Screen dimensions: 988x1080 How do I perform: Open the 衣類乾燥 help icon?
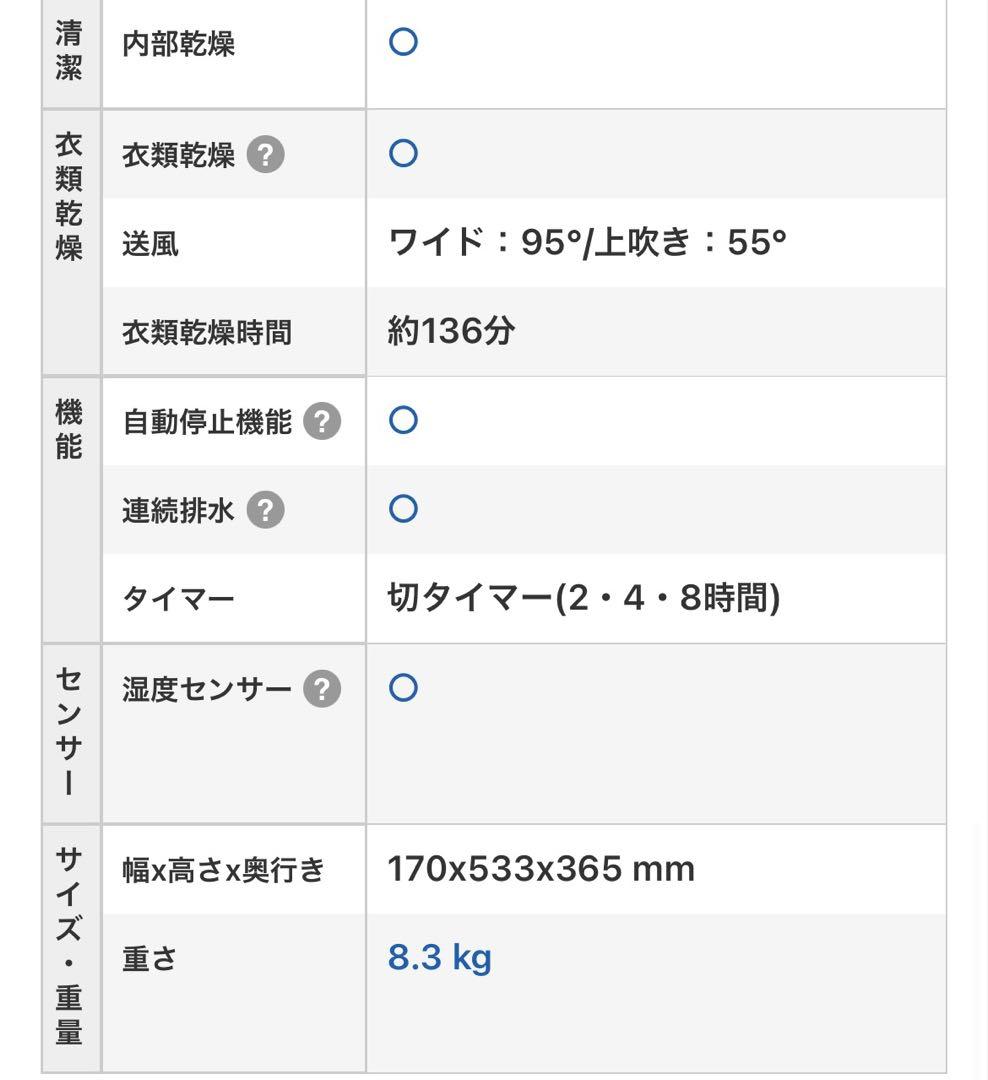[264, 154]
